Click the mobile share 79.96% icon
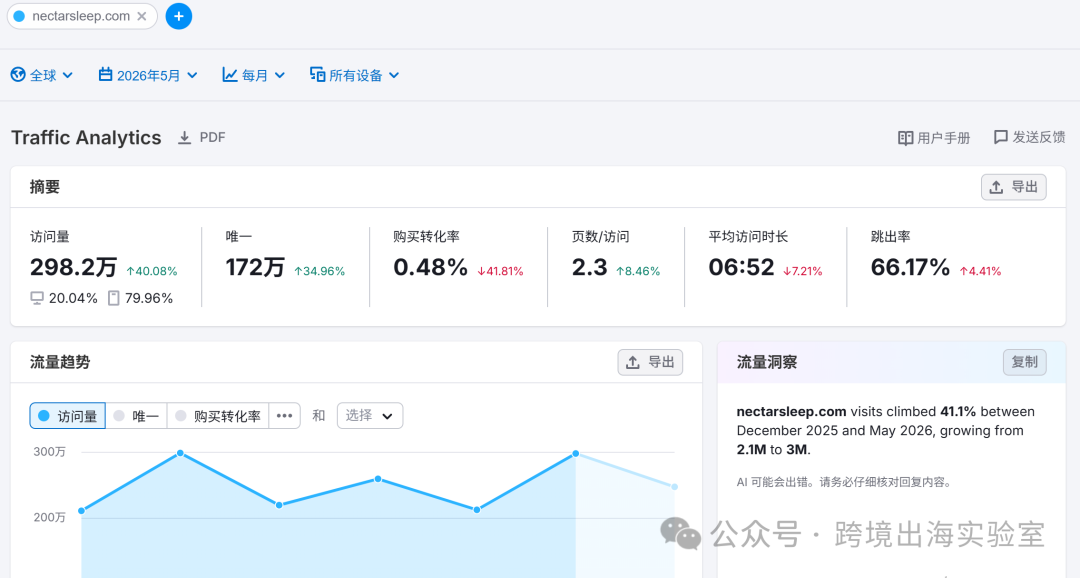Screen dimensions: 1080x578 click(x=114, y=298)
